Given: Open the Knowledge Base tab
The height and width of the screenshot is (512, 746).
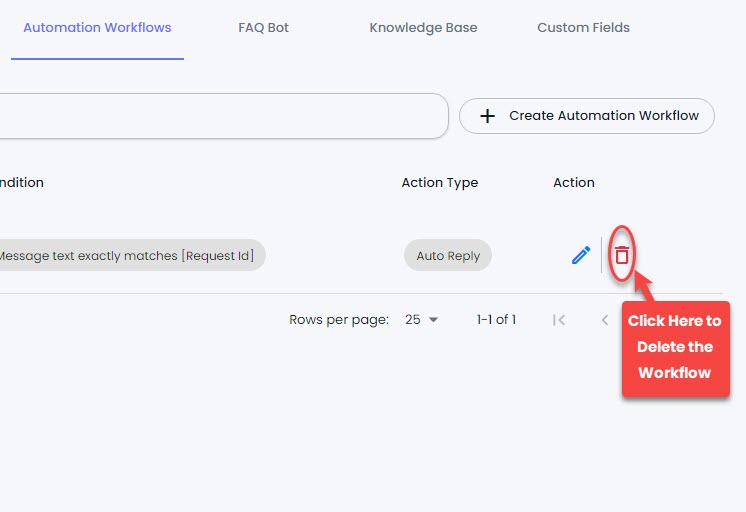Looking at the screenshot, I should [423, 28].
